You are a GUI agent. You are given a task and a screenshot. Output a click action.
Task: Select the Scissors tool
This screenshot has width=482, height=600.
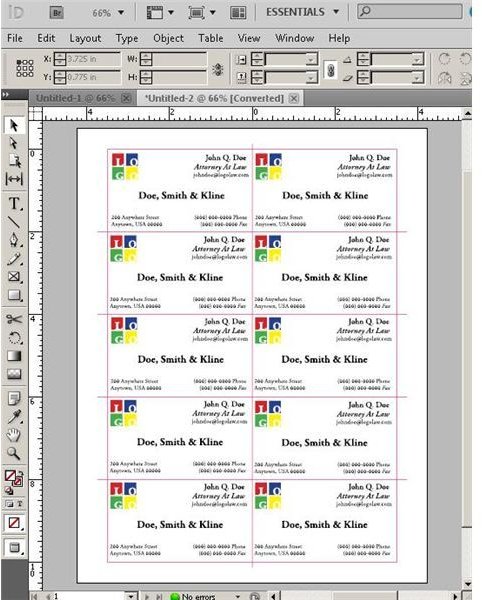click(14, 319)
